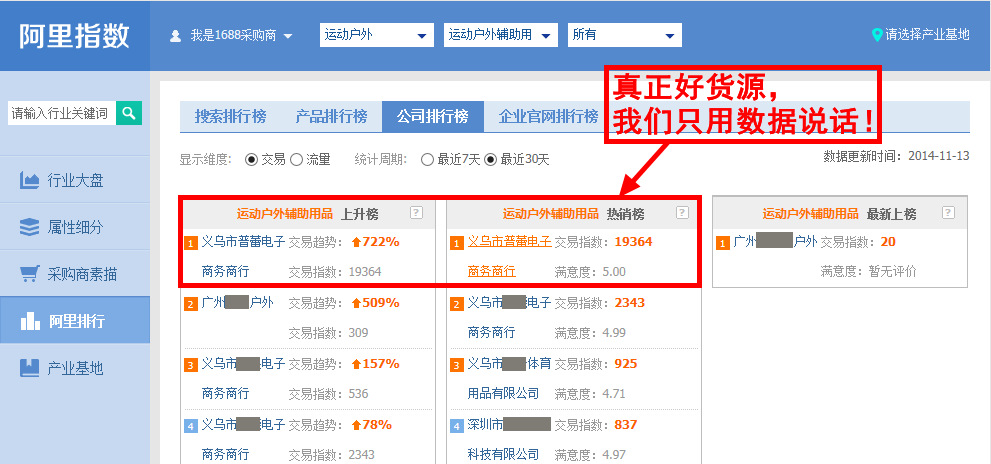The image size is (991, 464).
Task: Click the green search magnifier button
Action: (x=129, y=113)
